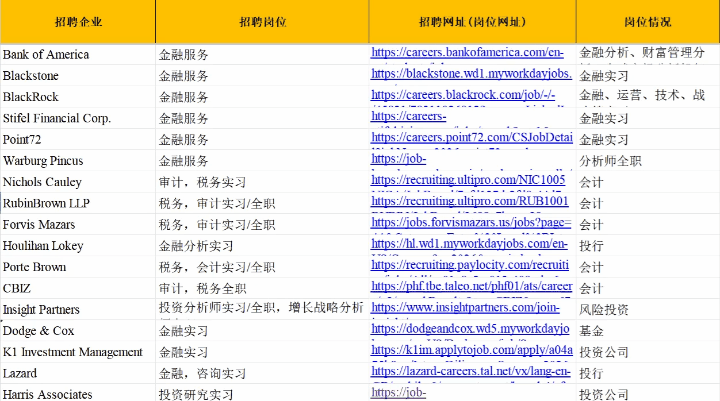720x401 pixels.
Task: Select the Forvis Mazars cell
Action: (78, 225)
